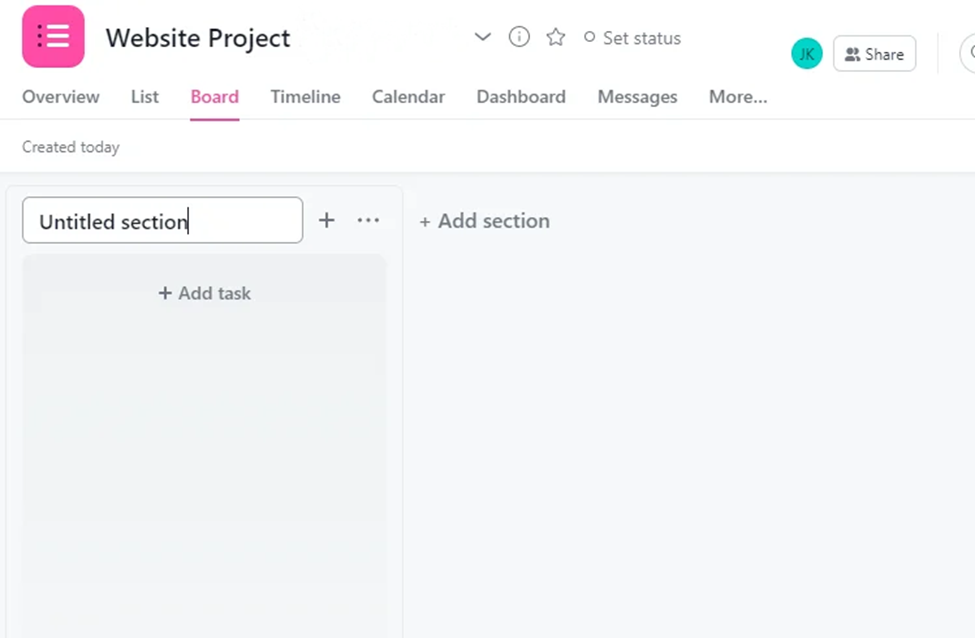Go to the Calendar tab
The width and height of the screenshot is (975, 638).
click(408, 97)
